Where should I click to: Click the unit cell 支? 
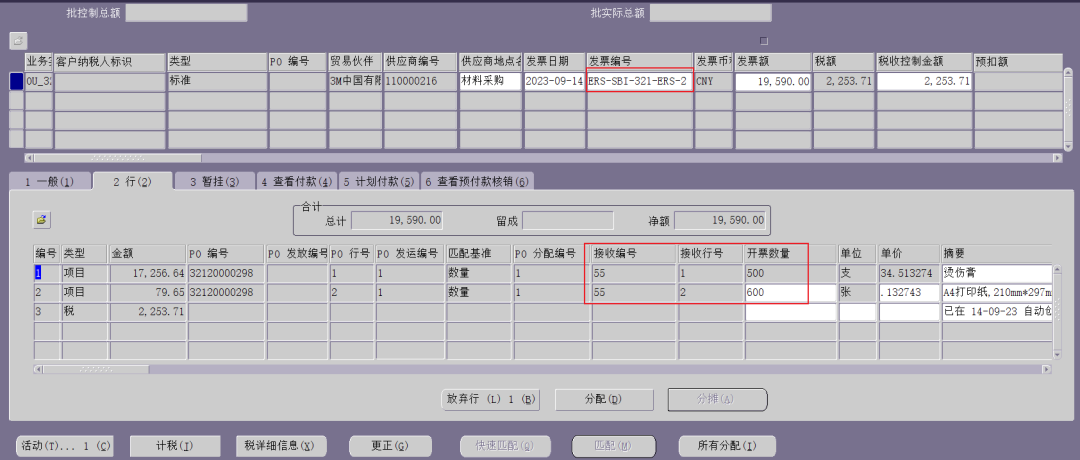click(x=857, y=273)
